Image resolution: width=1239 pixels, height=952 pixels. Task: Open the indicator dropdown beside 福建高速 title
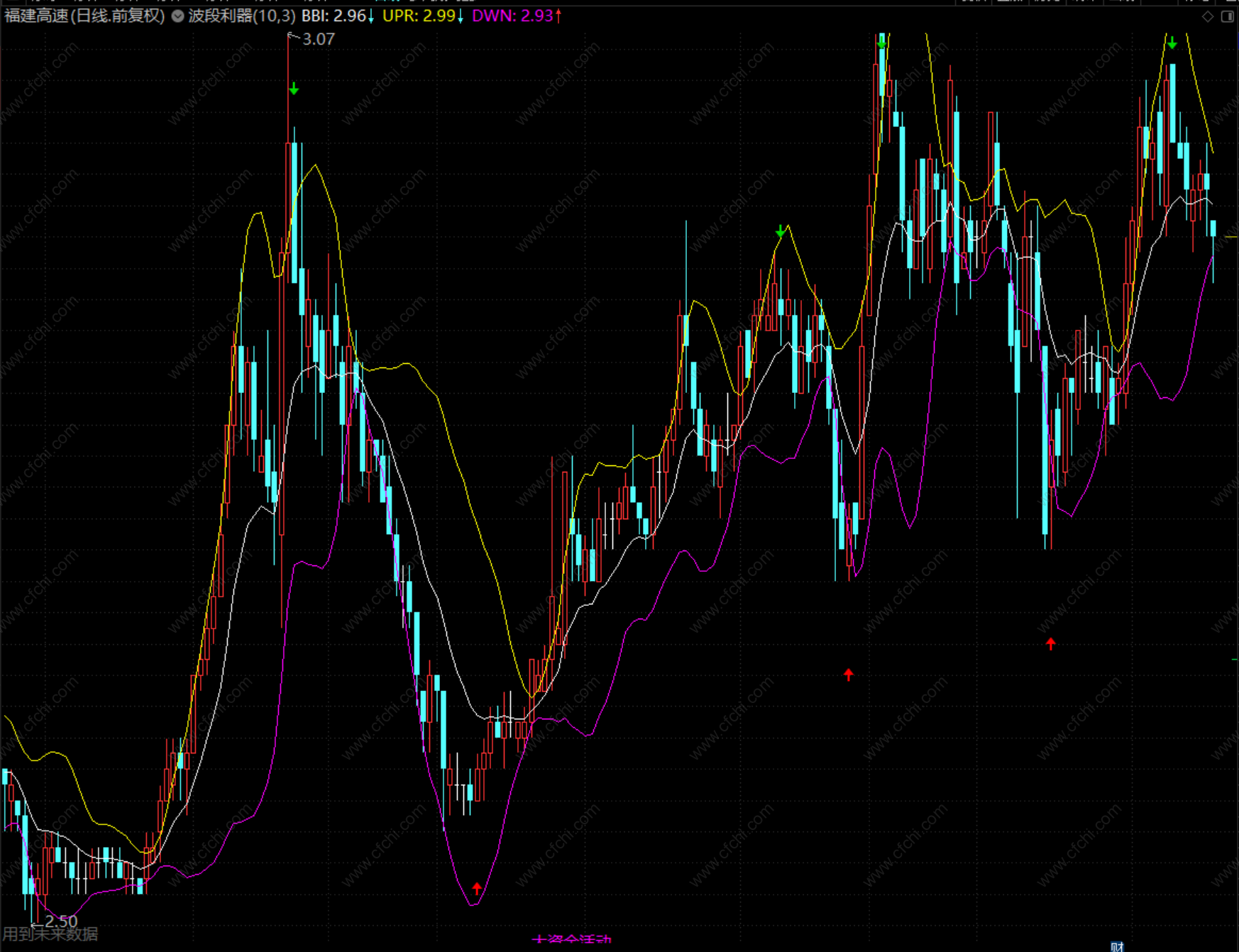(177, 16)
